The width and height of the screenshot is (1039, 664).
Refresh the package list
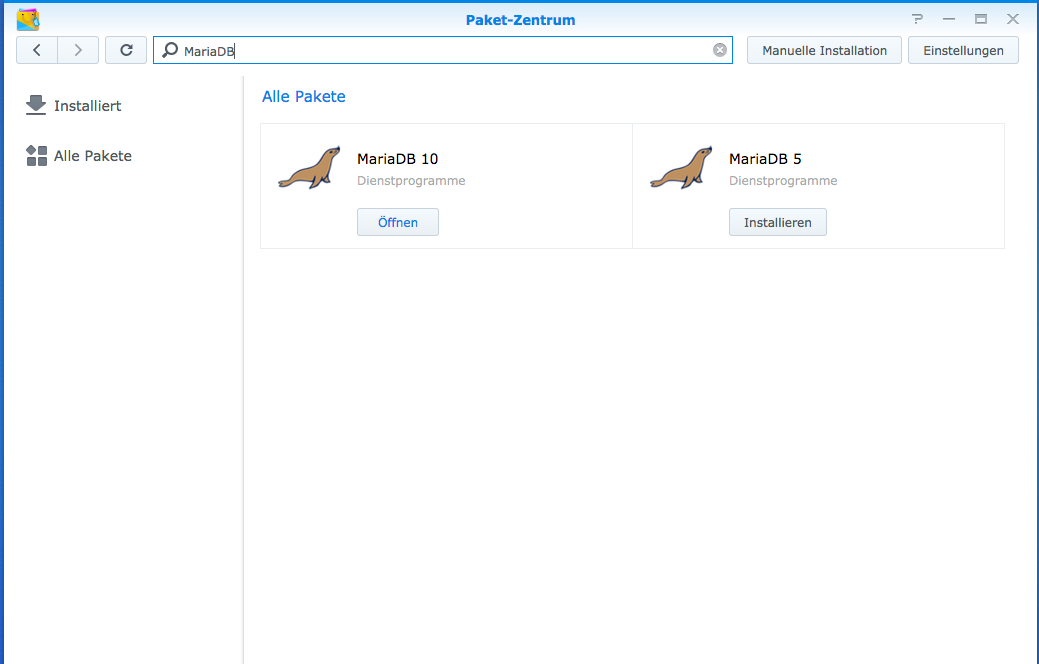[x=126, y=50]
